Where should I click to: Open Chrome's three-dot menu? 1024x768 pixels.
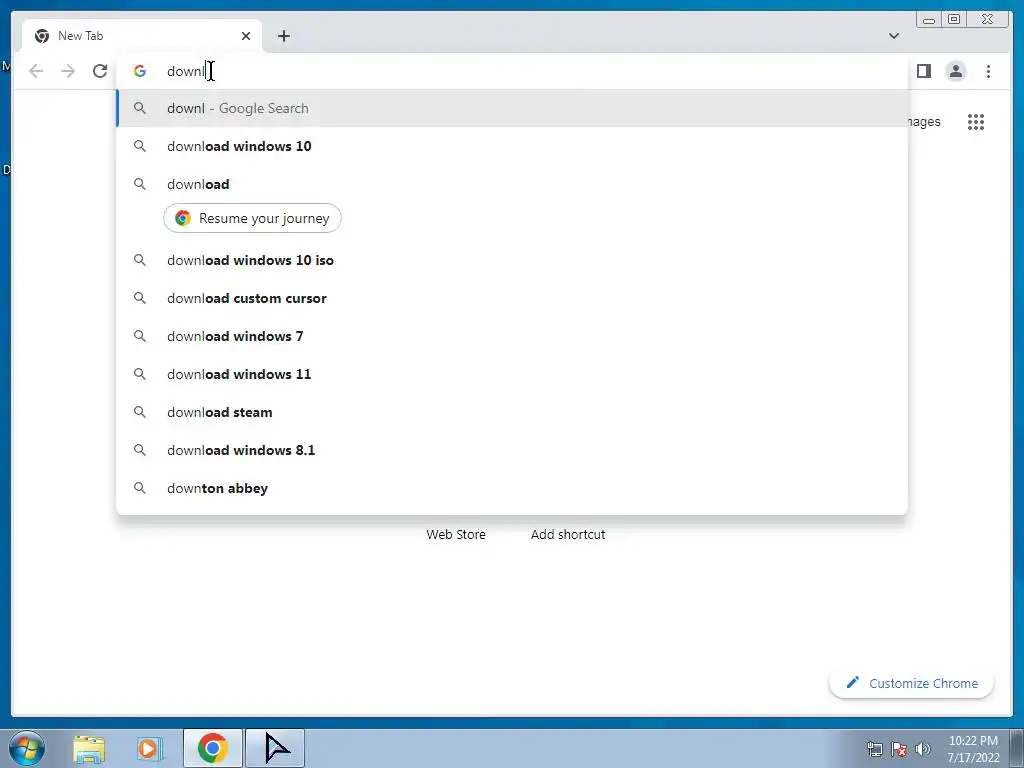(x=988, y=71)
